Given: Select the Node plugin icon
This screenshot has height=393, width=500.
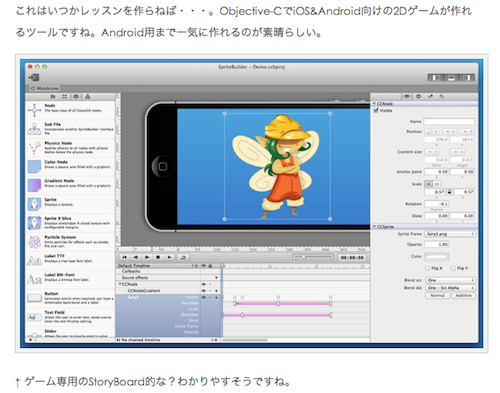Looking at the screenshot, I should coord(34,110).
